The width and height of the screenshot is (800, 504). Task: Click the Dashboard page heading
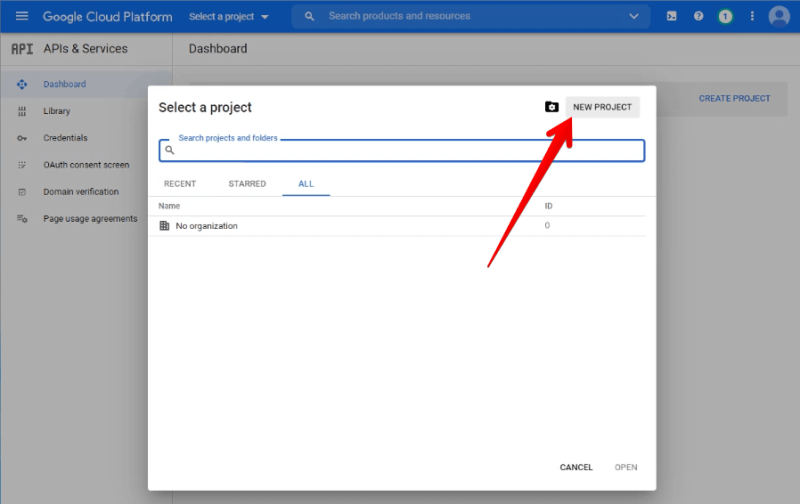click(x=218, y=49)
